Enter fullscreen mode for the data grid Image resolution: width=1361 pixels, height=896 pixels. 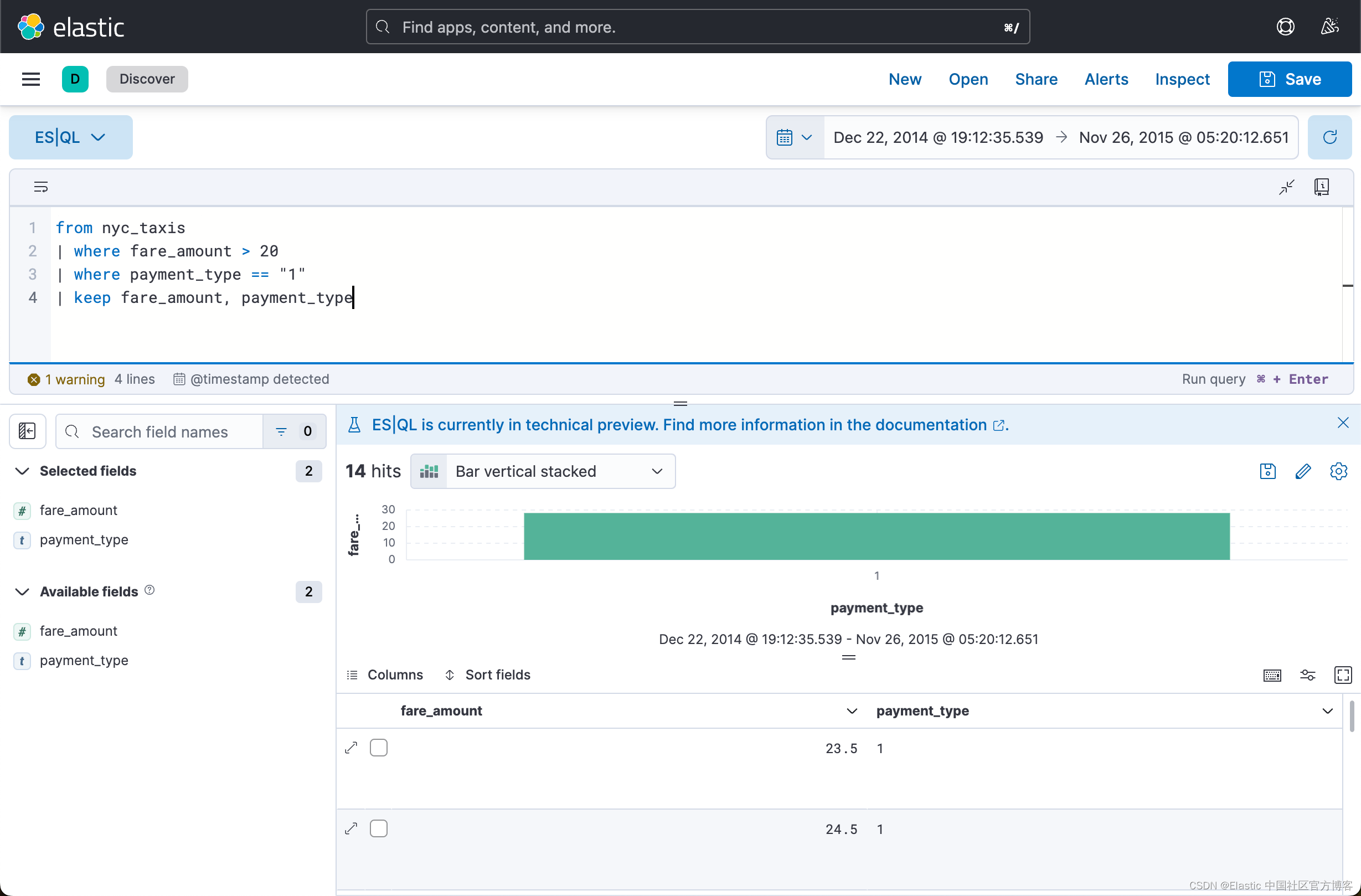[x=1343, y=674]
